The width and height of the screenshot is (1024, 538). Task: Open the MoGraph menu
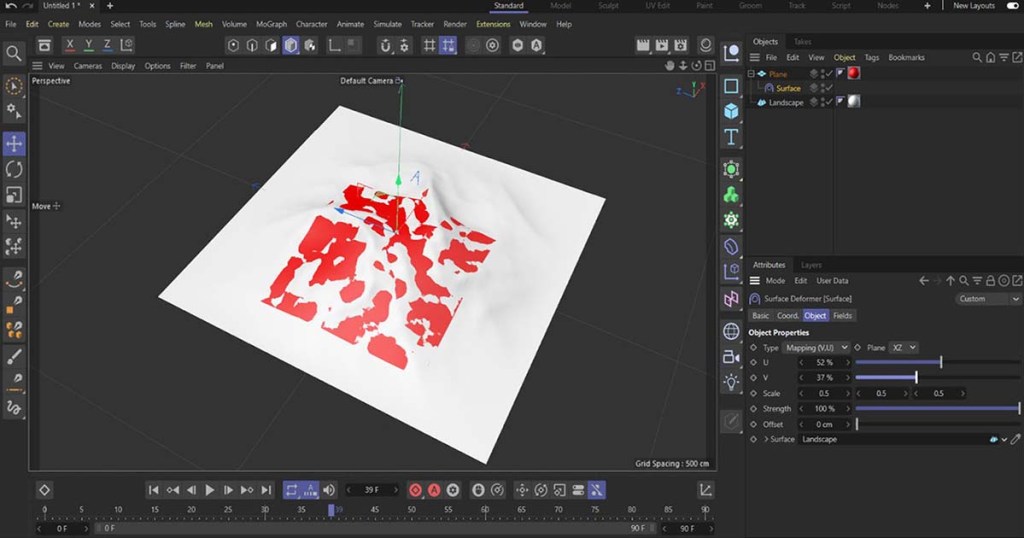pyautogui.click(x=270, y=24)
